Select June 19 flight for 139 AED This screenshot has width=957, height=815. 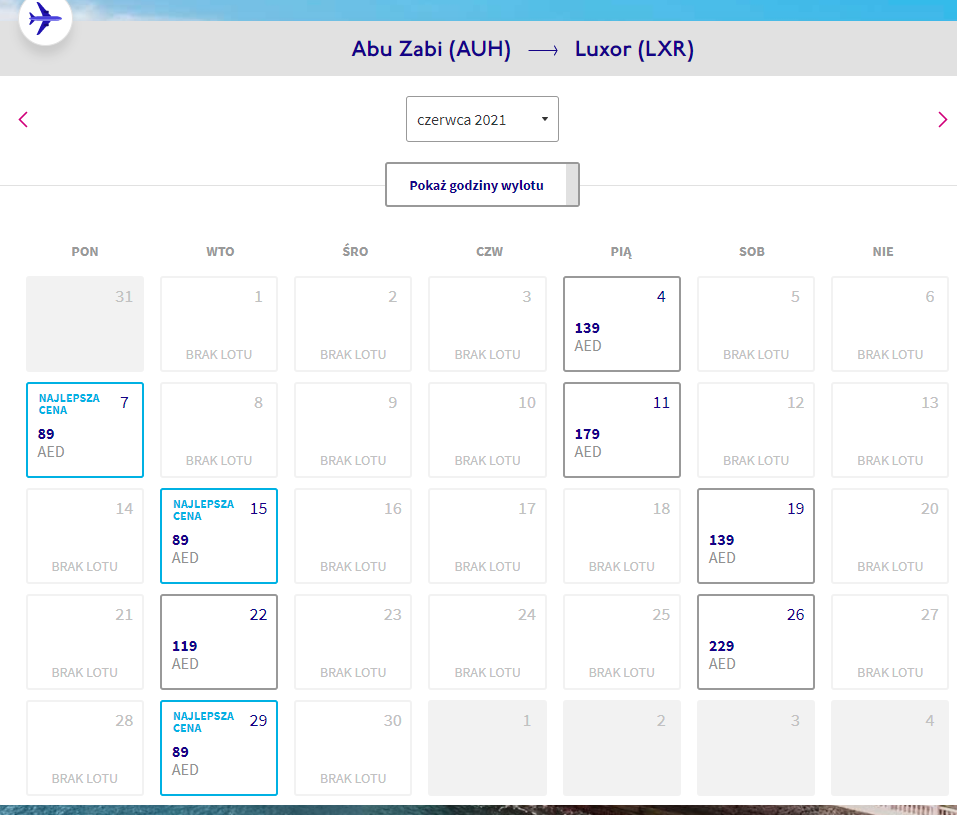coord(756,535)
